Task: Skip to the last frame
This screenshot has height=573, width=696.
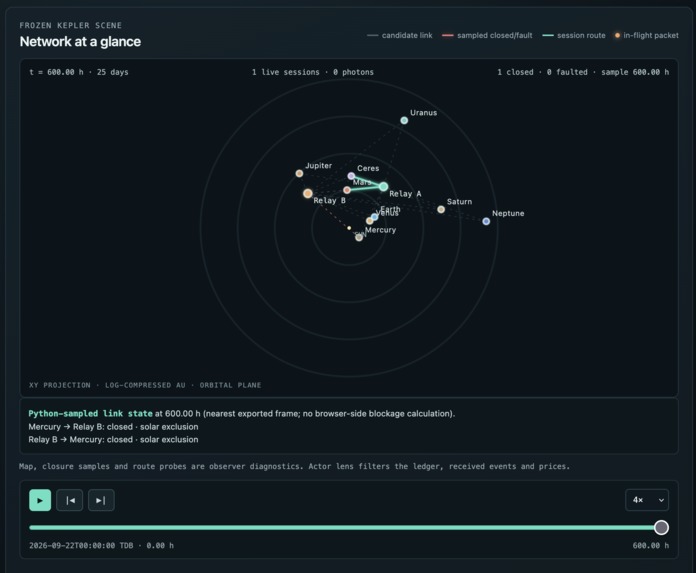Action: [x=101, y=500]
